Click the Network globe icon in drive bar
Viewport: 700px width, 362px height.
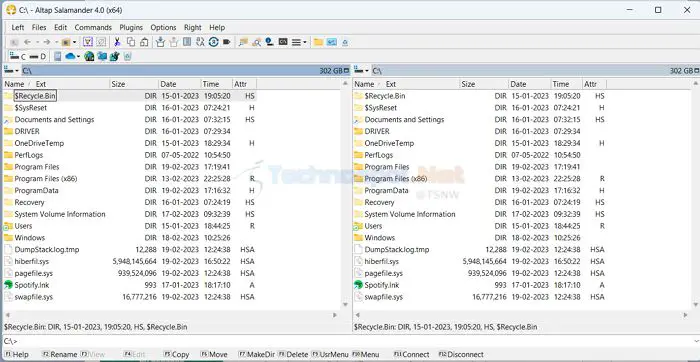tap(89, 56)
